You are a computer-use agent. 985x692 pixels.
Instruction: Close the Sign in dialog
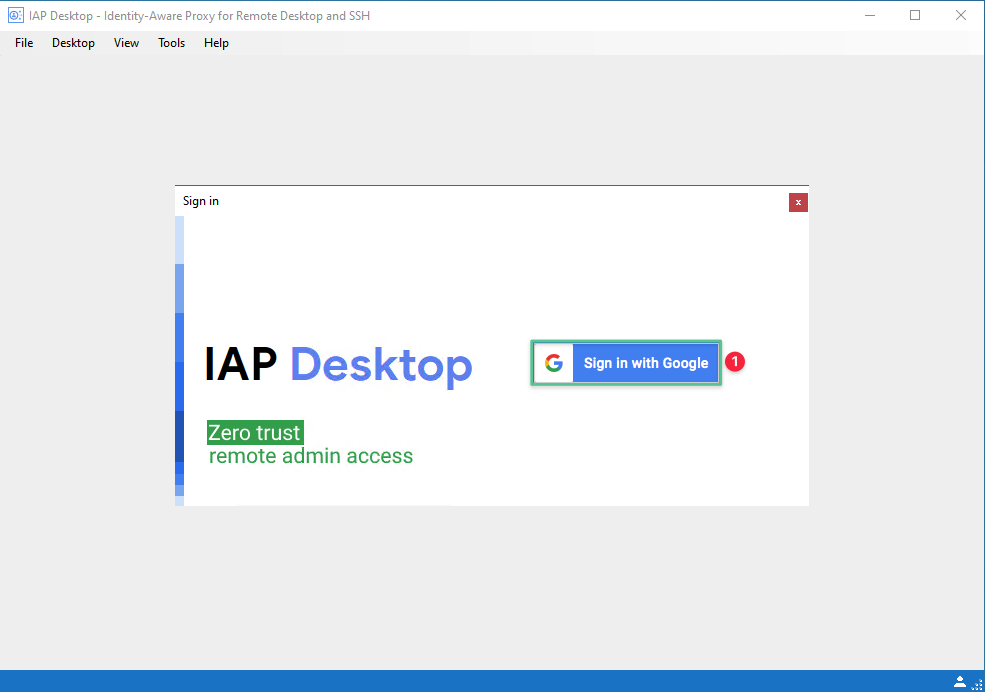pos(798,202)
